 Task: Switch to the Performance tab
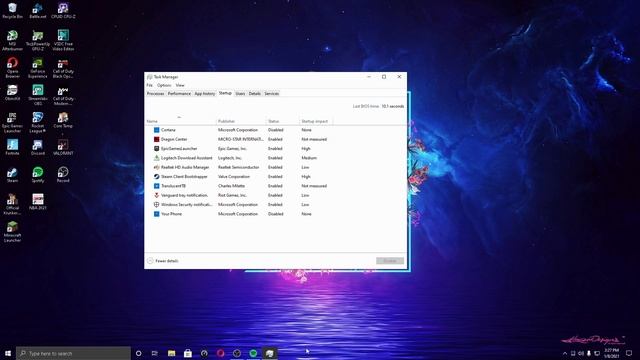tap(179, 93)
